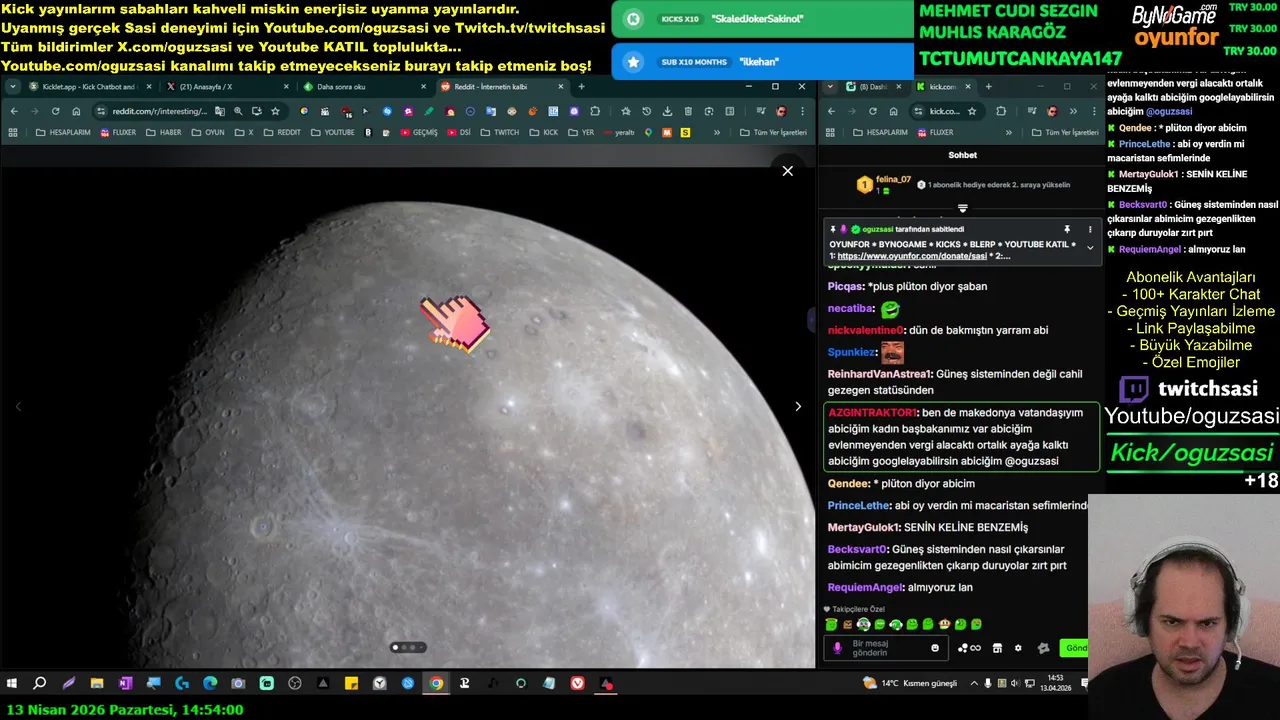This screenshot has width=1280, height=720.
Task: Bookmark kick.com page with star
Action: click(972, 111)
